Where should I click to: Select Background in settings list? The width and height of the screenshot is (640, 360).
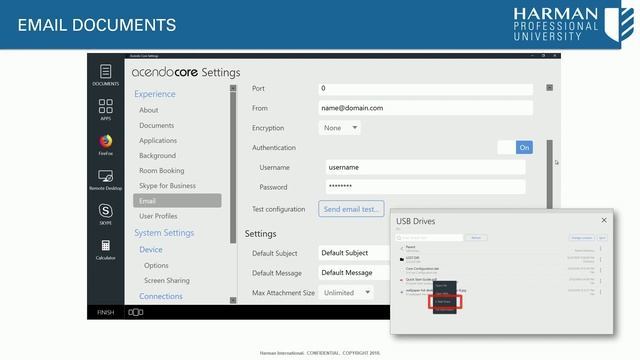pyautogui.click(x=157, y=156)
